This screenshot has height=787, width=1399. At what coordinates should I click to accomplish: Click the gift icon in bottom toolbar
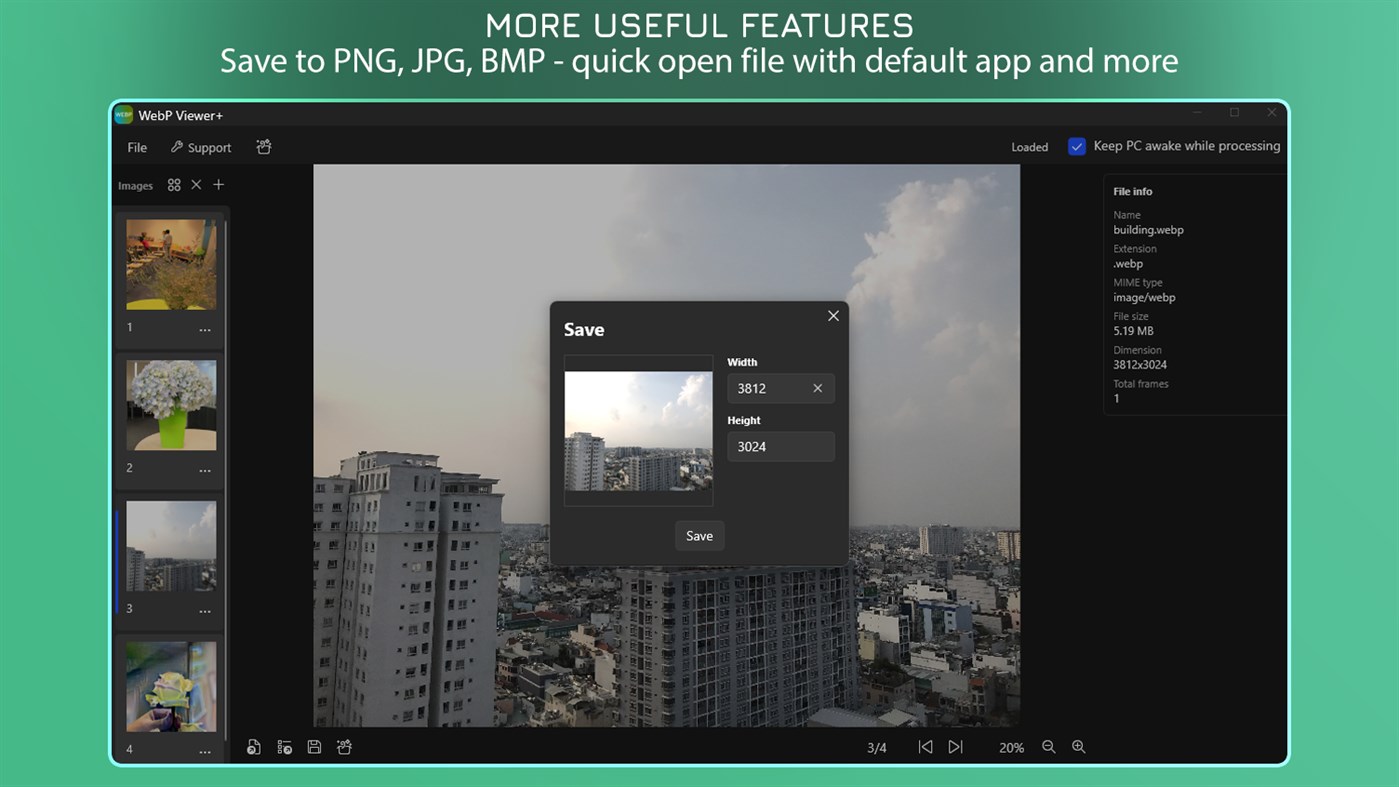(x=344, y=747)
